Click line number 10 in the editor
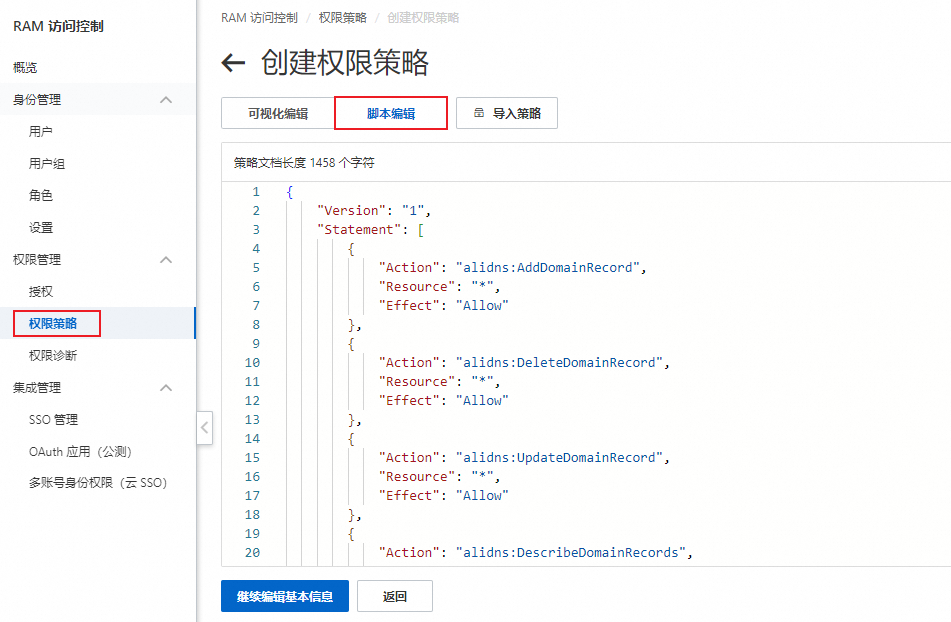Image resolution: width=951 pixels, height=622 pixels. [252, 363]
